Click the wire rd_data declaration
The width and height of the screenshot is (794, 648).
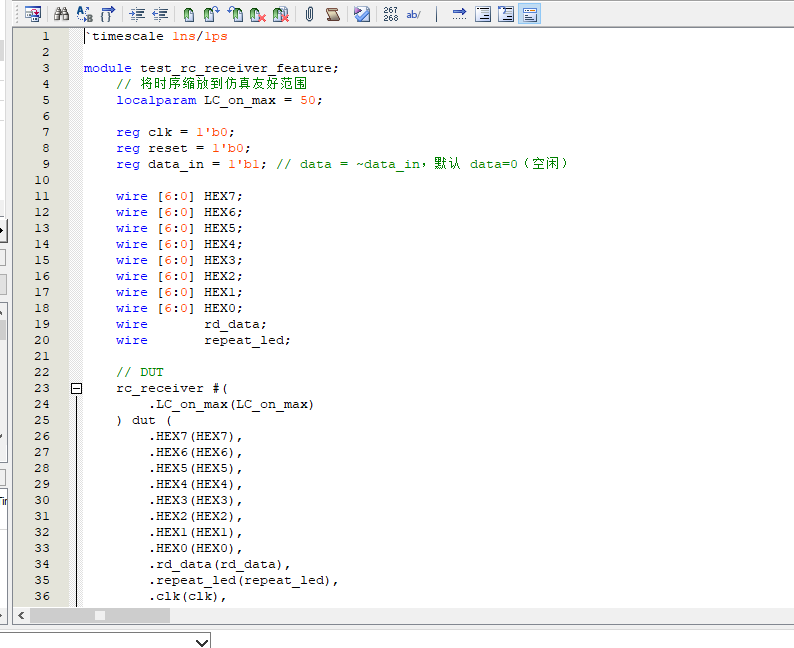click(191, 325)
